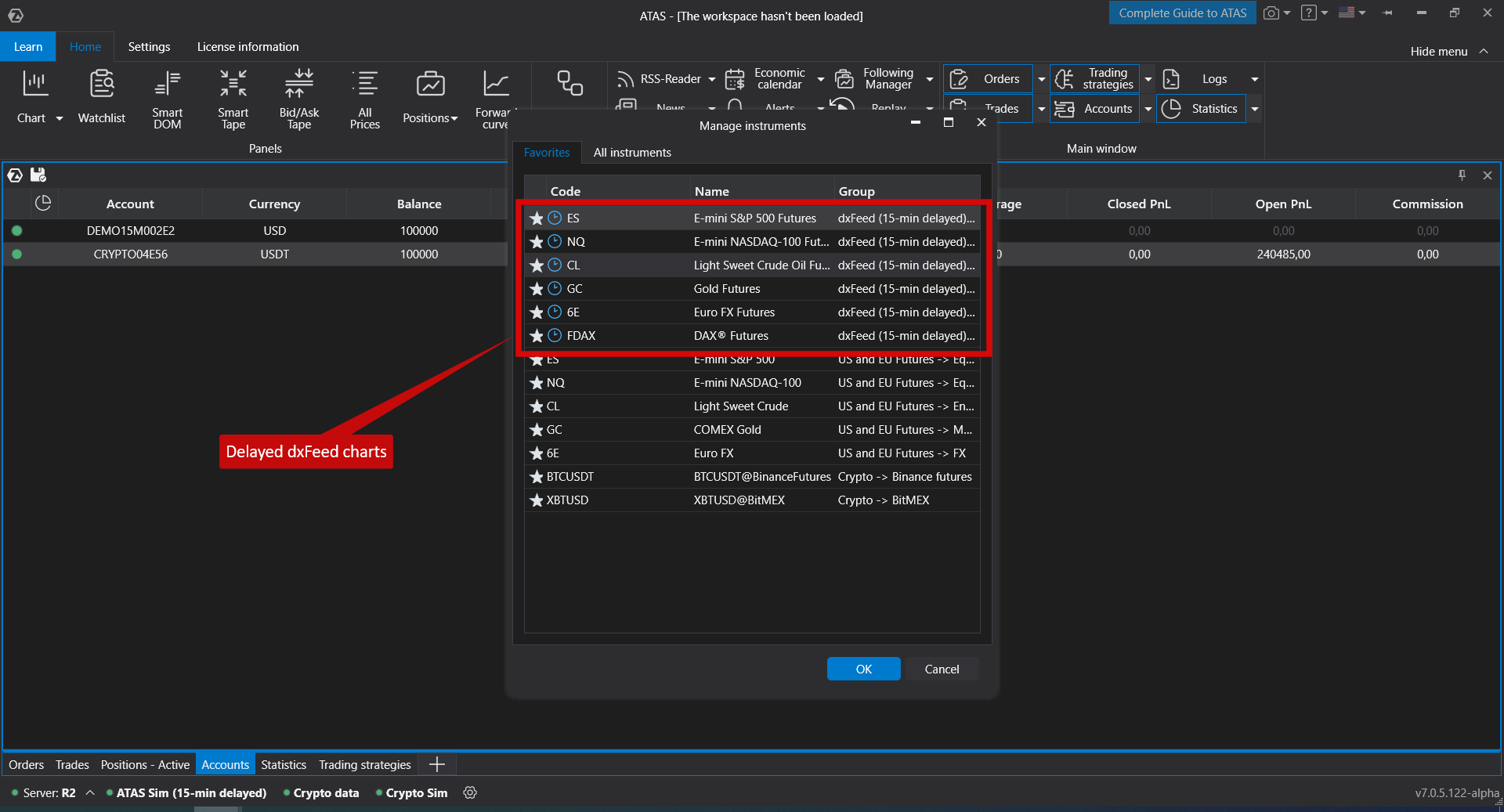The image size is (1504, 812).
Task: Expand the RSS-Reader dropdown arrow
Action: 711,79
